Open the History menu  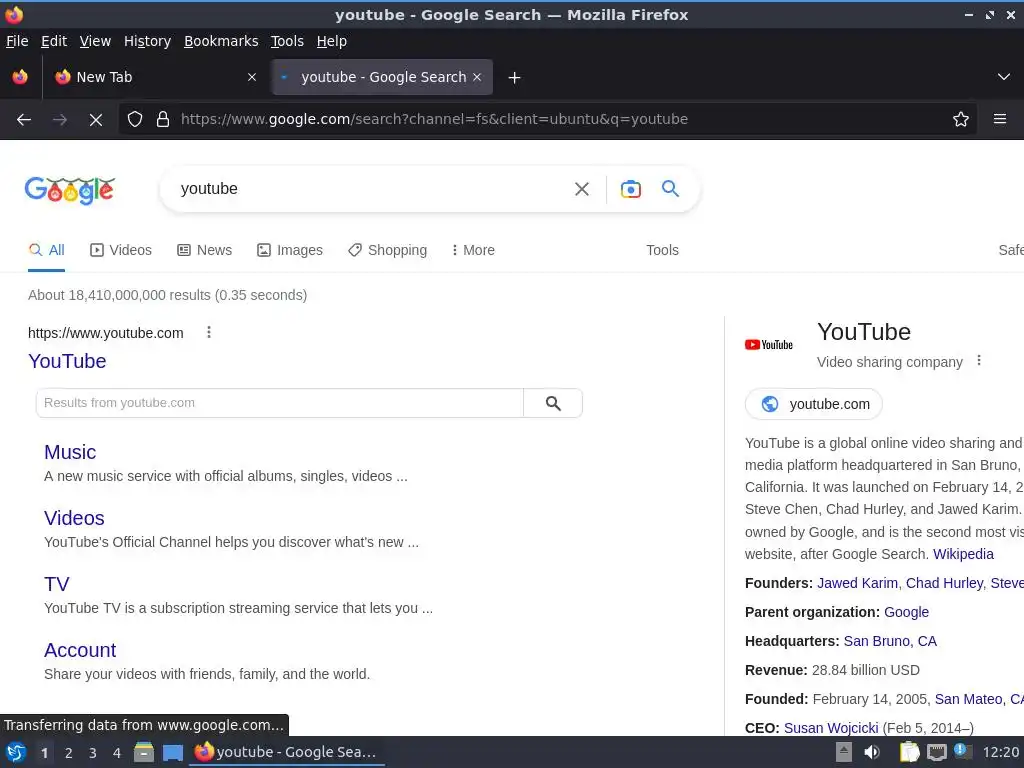coord(148,41)
